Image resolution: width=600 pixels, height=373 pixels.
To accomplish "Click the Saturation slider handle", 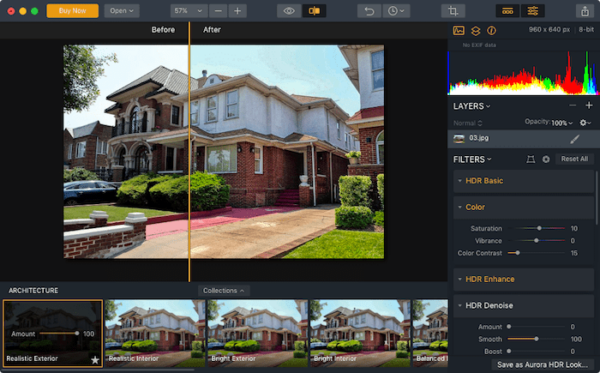I will pyautogui.click(x=539, y=228).
